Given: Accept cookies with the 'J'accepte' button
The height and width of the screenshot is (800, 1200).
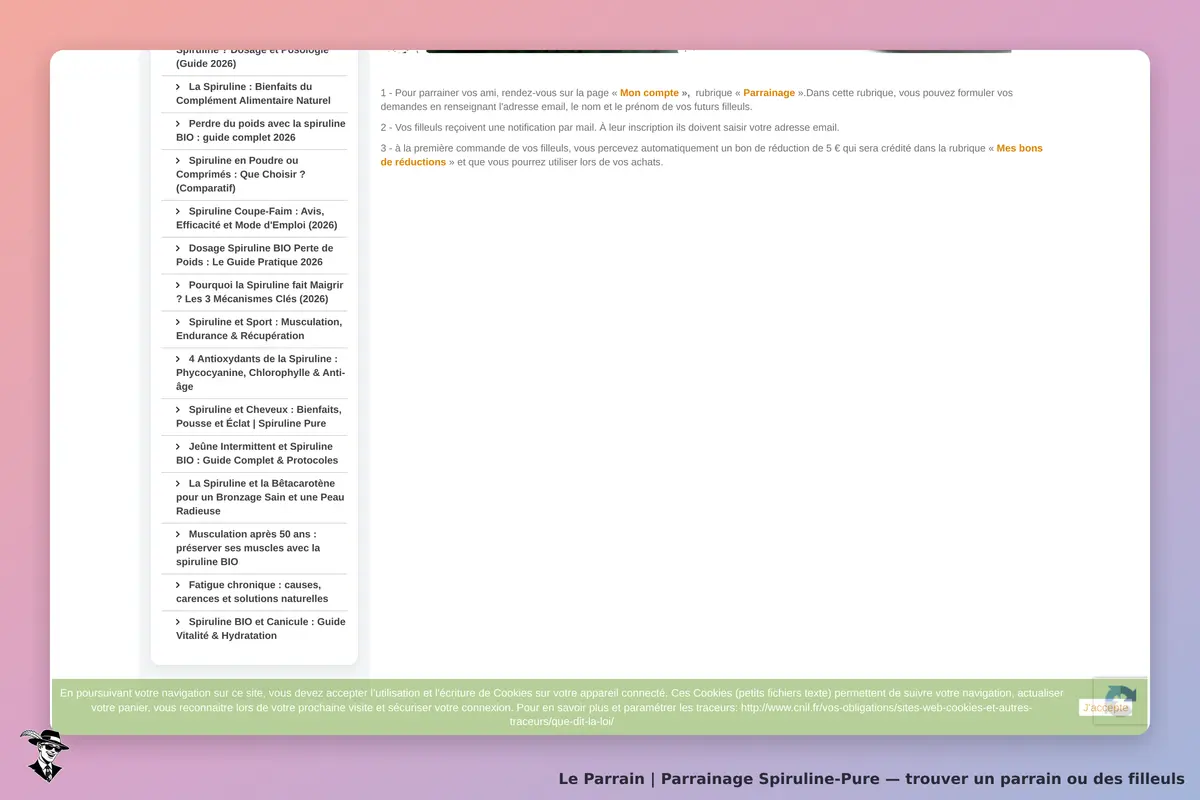Looking at the screenshot, I should [x=1105, y=707].
